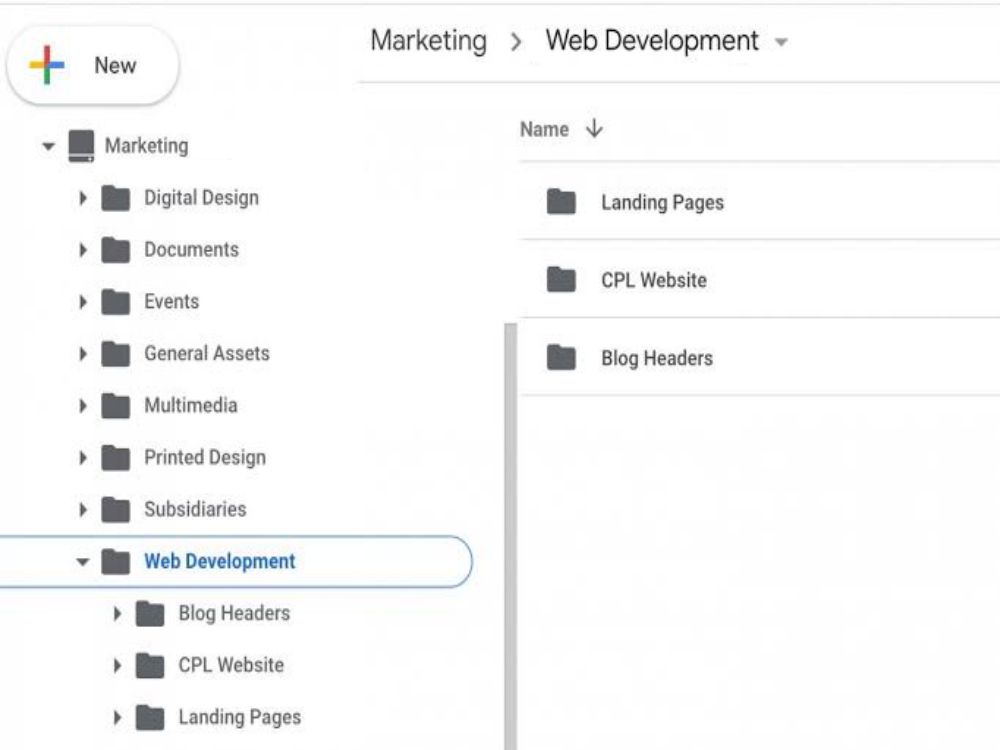Collapse the Marketing drive tree

coord(48,146)
